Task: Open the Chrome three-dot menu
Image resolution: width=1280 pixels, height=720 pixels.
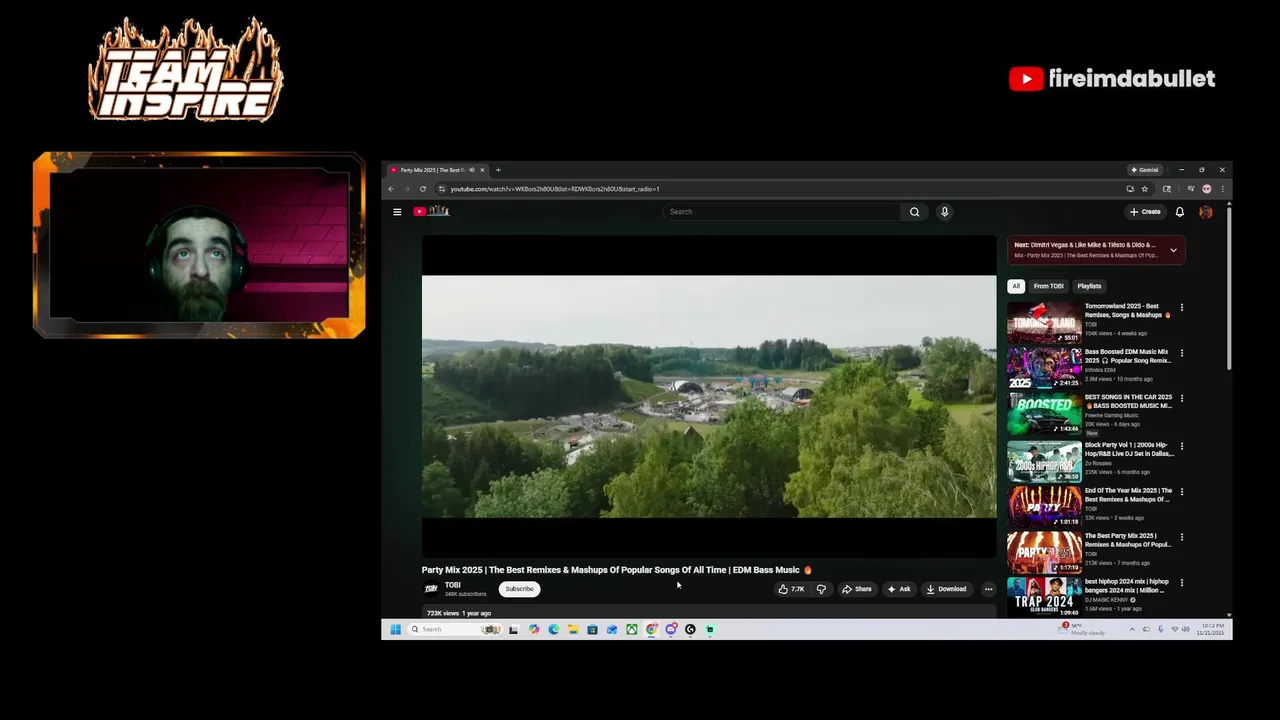Action: coord(1222,189)
